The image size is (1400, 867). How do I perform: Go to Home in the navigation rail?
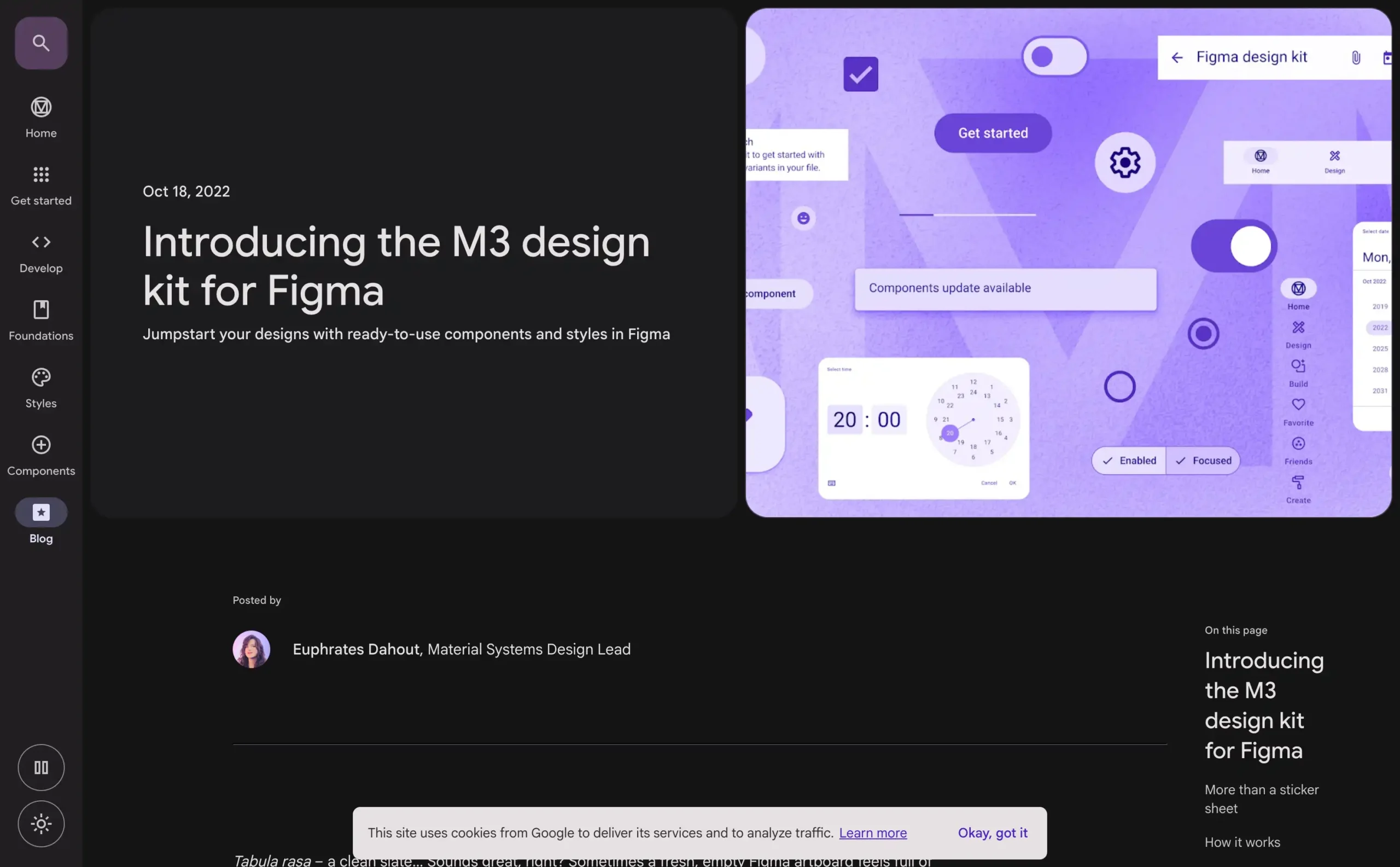pos(40,118)
